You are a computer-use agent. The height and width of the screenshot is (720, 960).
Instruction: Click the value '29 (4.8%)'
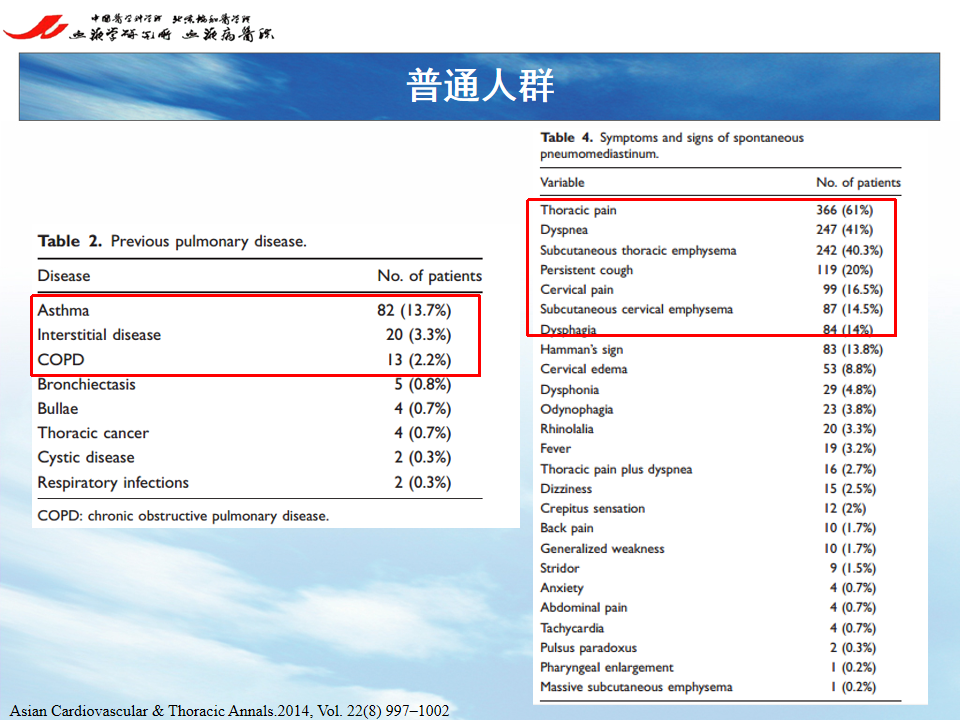849,390
